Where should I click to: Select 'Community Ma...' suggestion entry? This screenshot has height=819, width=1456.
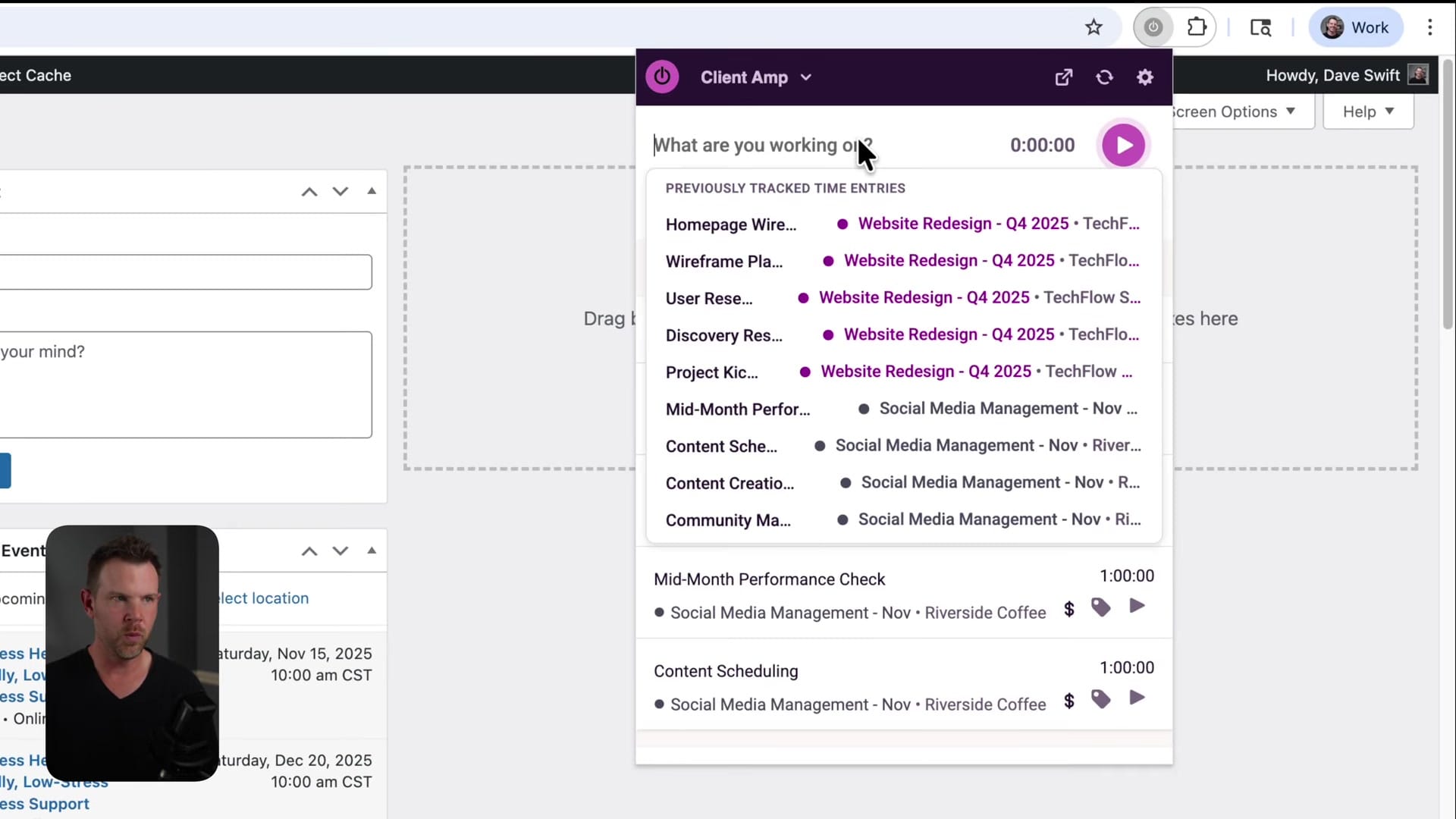[x=903, y=520]
